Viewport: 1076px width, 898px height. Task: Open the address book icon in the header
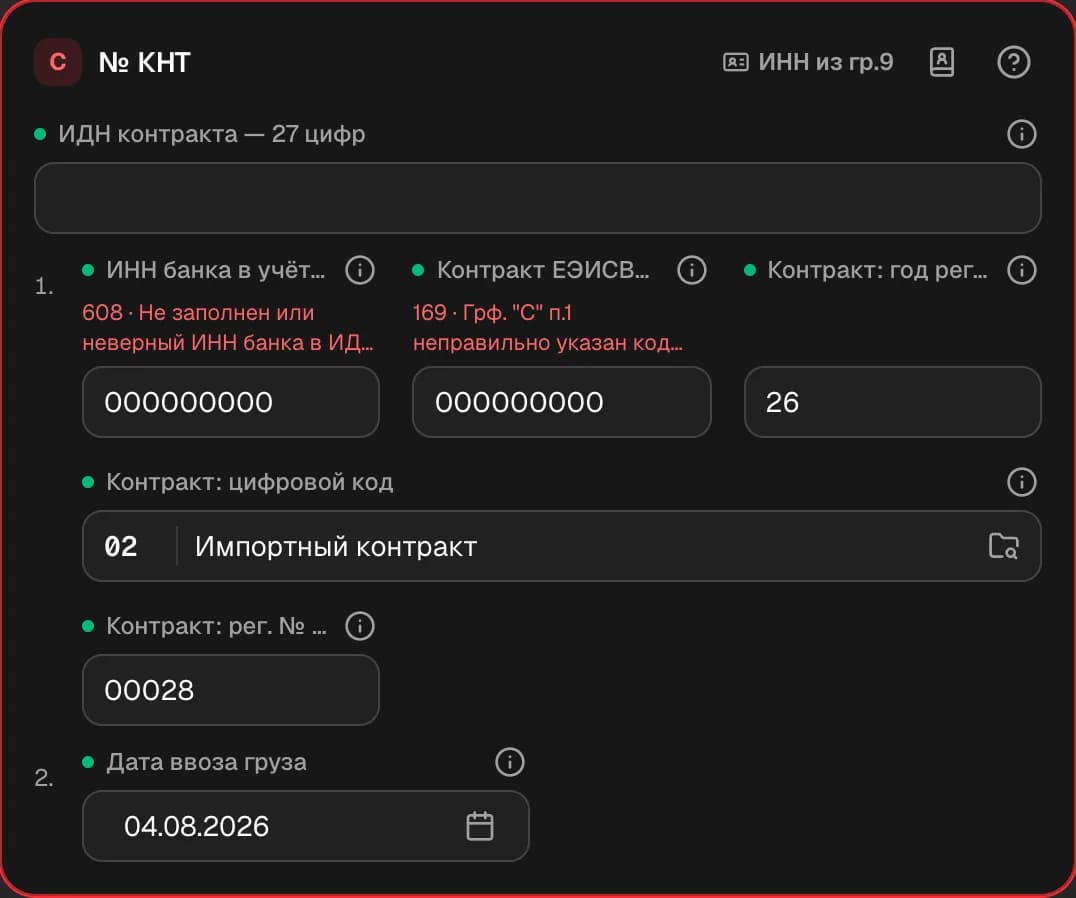click(942, 62)
